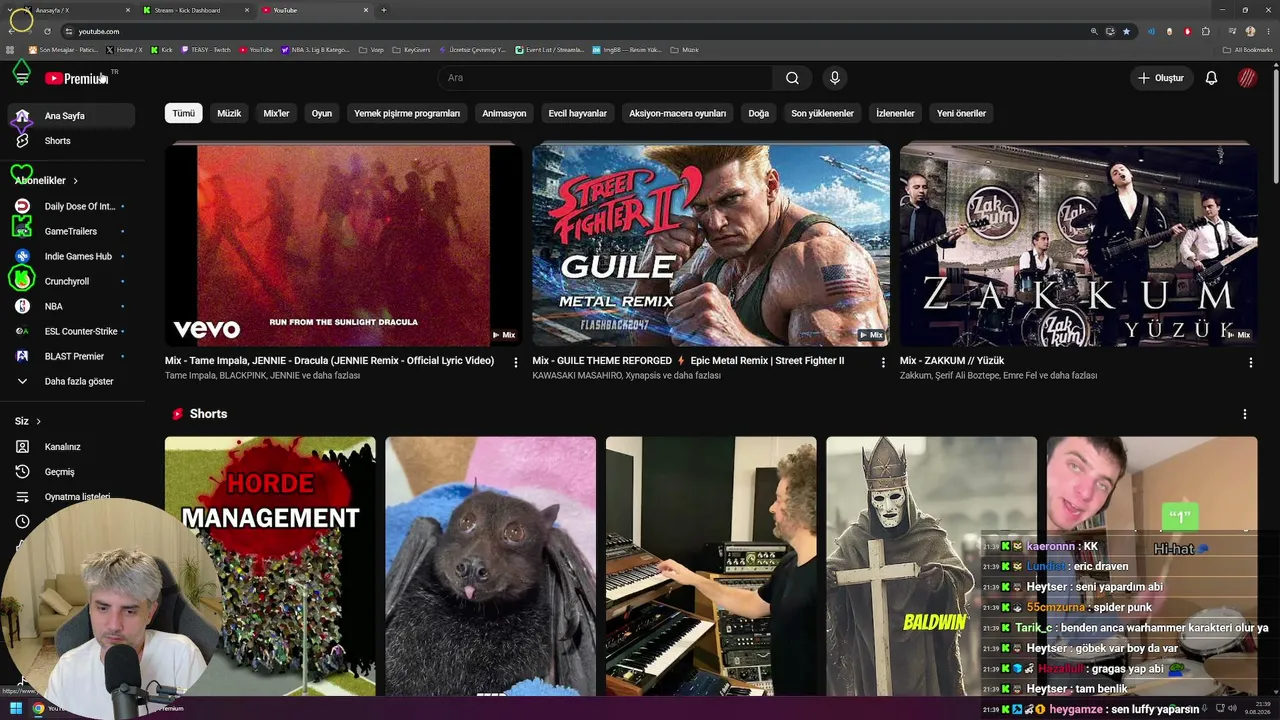
Task: Play the Street Fighter Guile mix thumbnail
Action: [711, 245]
